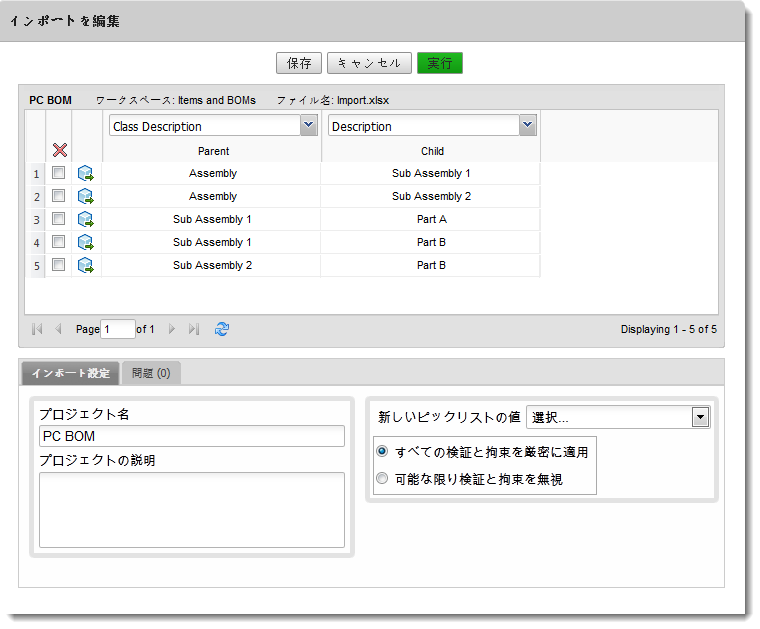The height and width of the screenshot is (629, 760).
Task: Click the Assembly parent cell in row 2
Action: click(212, 196)
